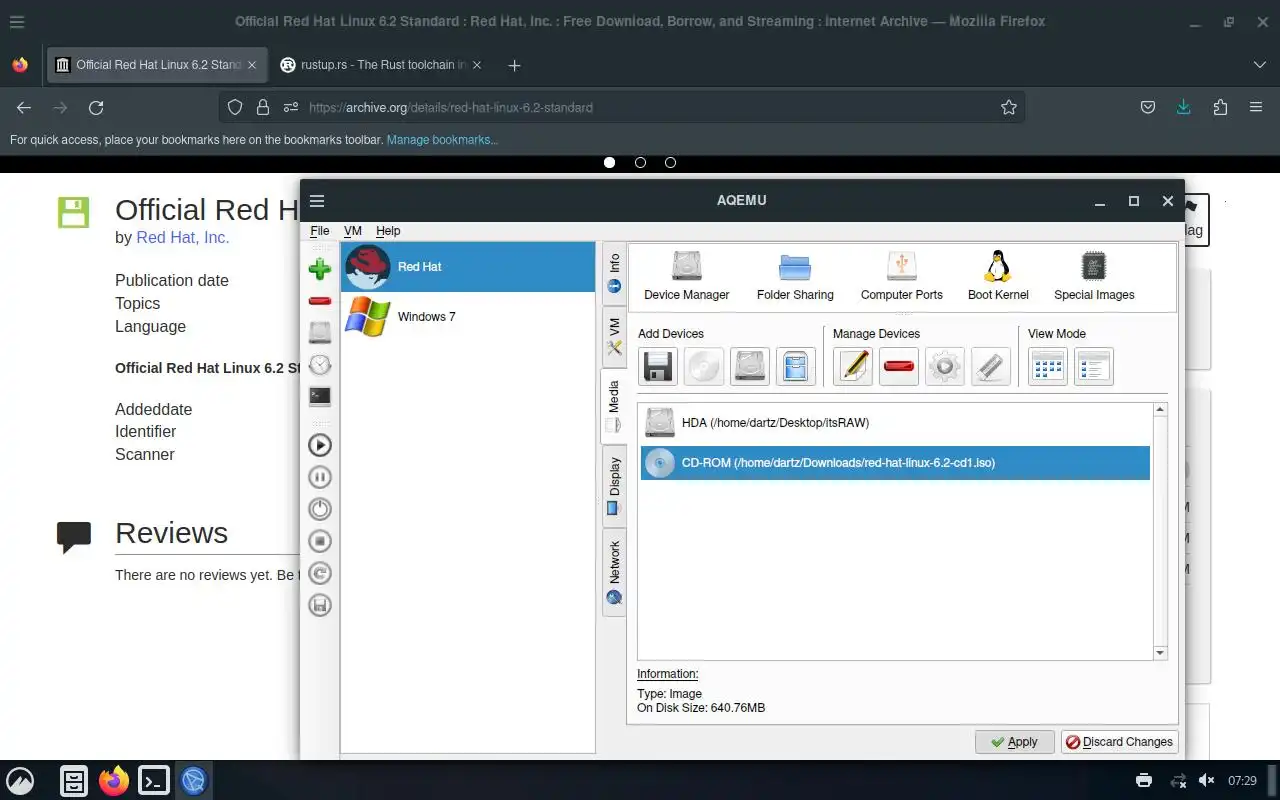The image size is (1280, 800).
Task: Open Boot Kernel options
Action: pos(998,275)
